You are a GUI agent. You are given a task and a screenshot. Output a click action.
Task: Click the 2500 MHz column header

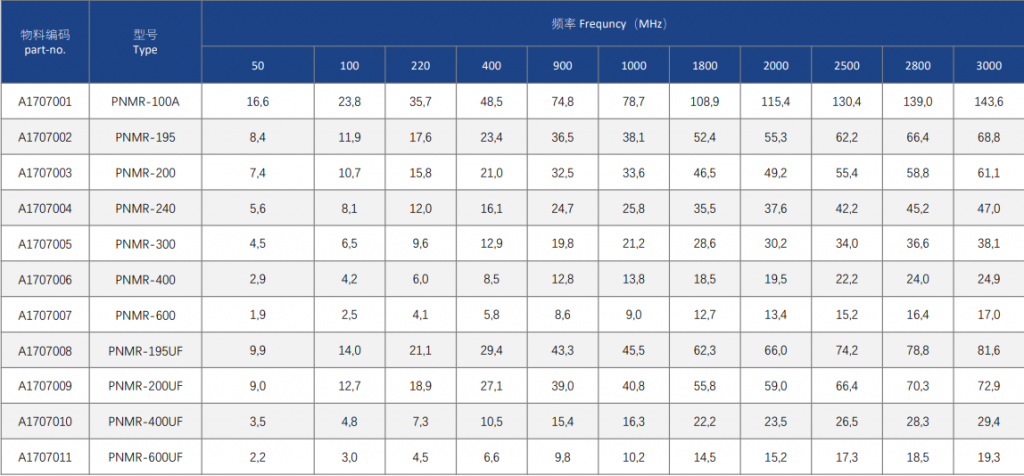pyautogui.click(x=846, y=65)
